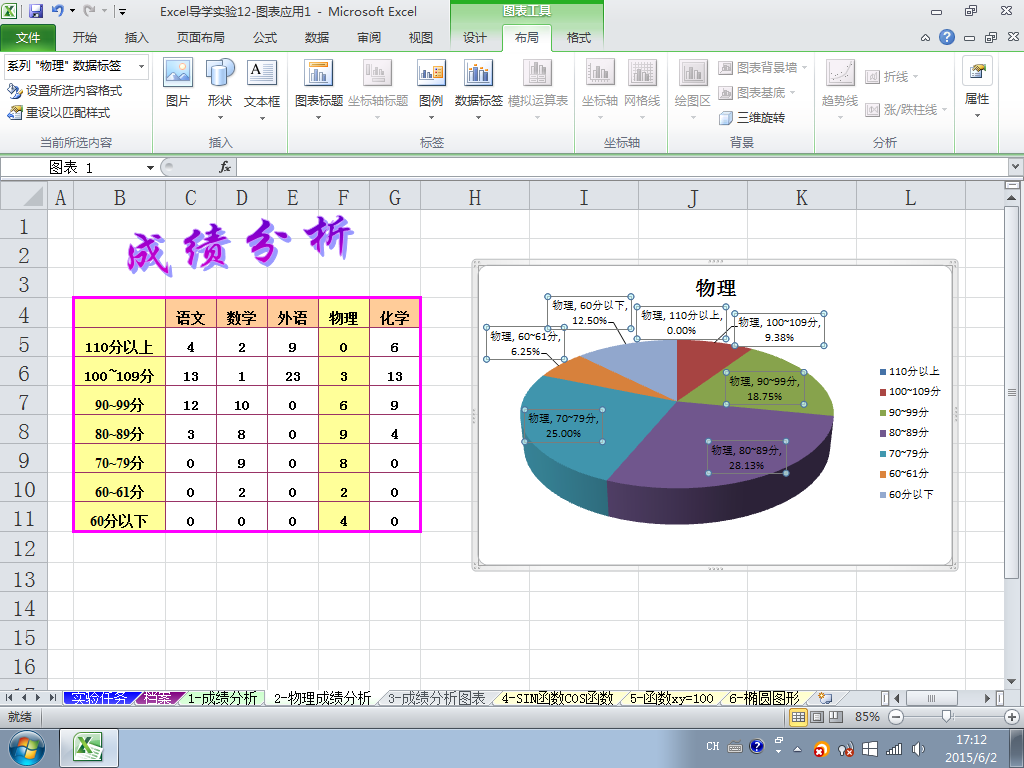The height and width of the screenshot is (768, 1024).
Task: Open the 属性 properties panel
Action: click(x=977, y=88)
